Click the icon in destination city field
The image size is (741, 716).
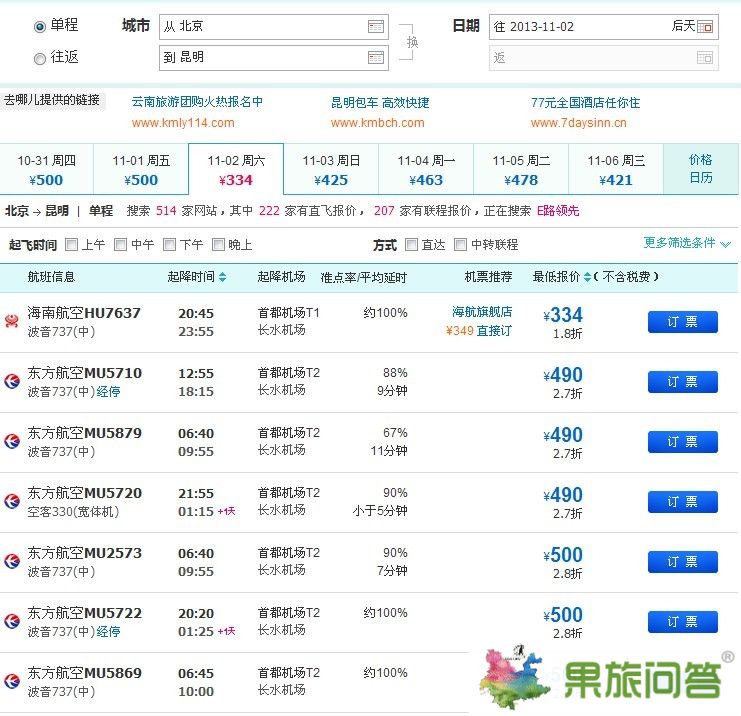(x=376, y=57)
